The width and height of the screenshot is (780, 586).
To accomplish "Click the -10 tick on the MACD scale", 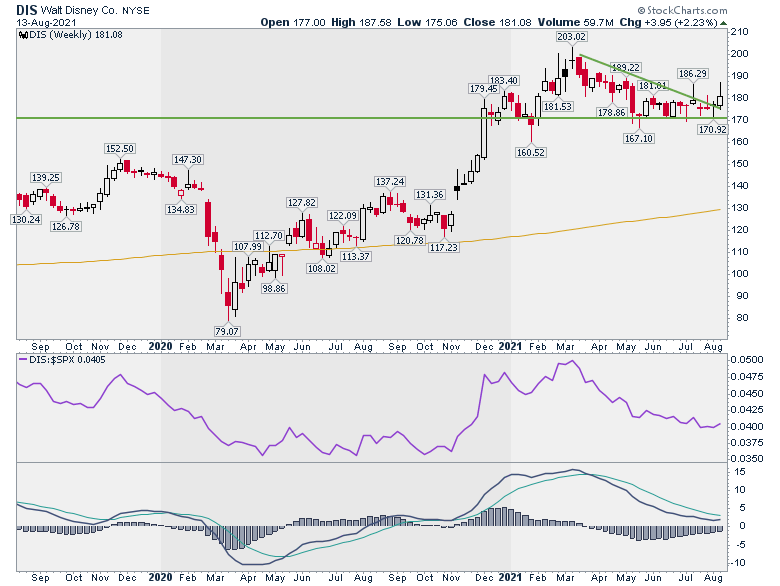I will click(738, 563).
